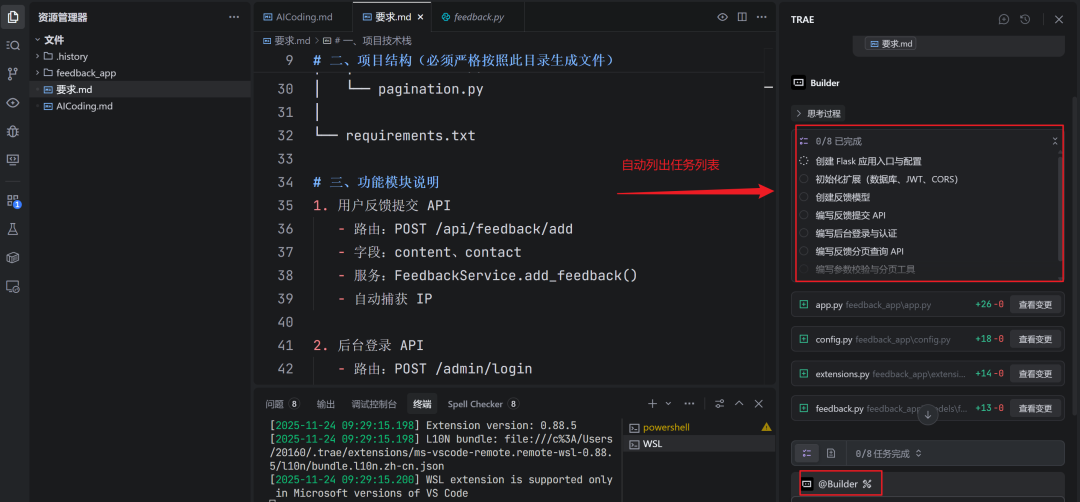1080x502 pixels.
Task: Click the task list inner scrollbar
Action: (1060, 207)
